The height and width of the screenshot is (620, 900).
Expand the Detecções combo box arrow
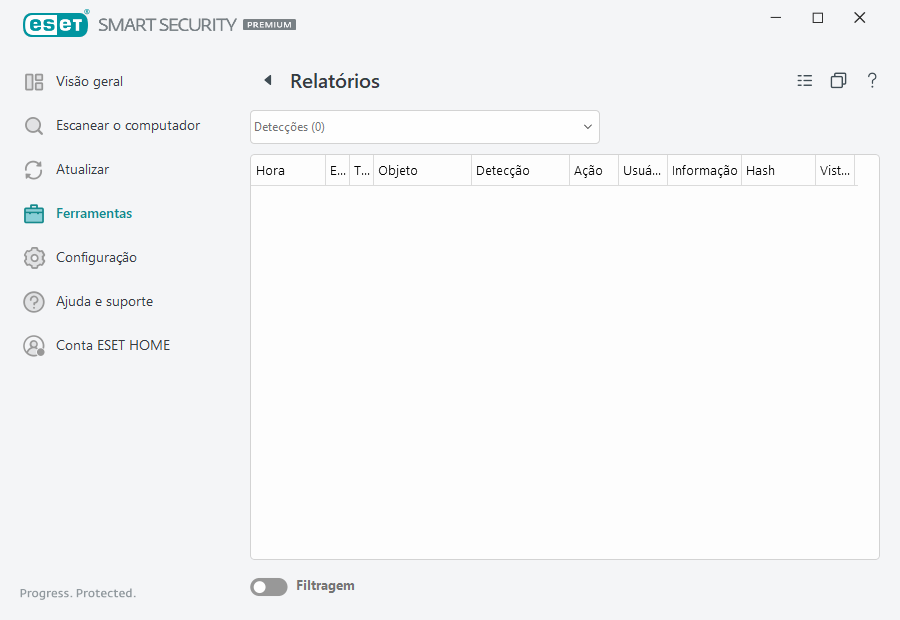pos(587,127)
